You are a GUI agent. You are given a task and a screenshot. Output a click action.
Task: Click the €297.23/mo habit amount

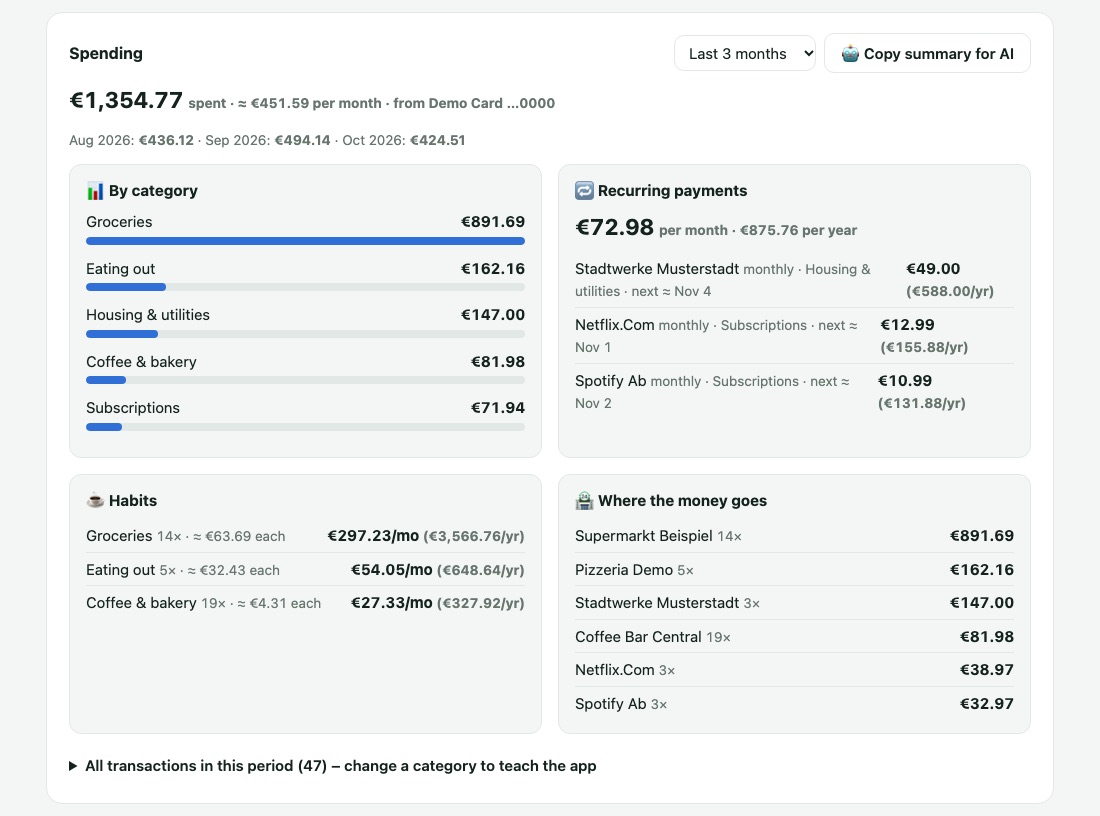click(373, 536)
